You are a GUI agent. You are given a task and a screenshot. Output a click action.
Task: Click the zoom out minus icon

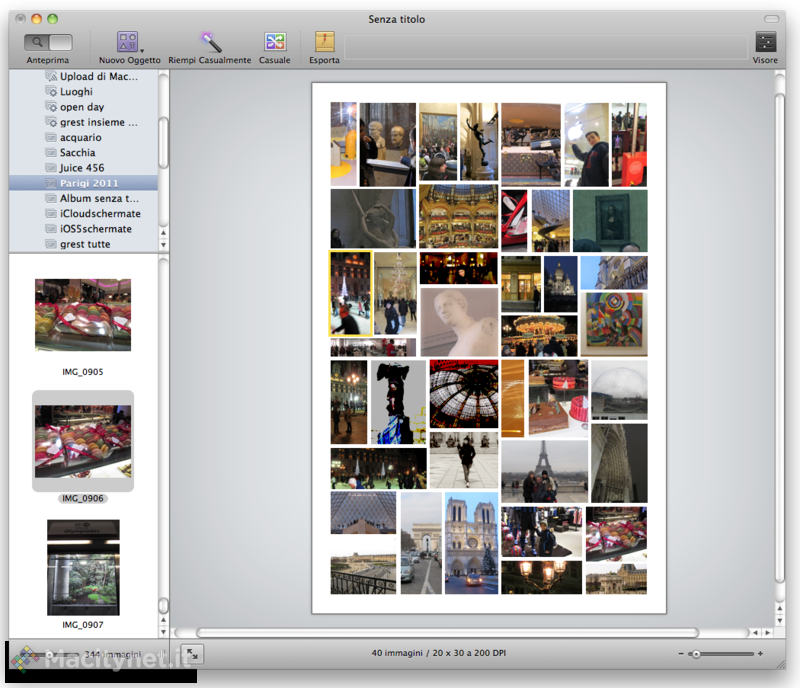click(x=681, y=654)
